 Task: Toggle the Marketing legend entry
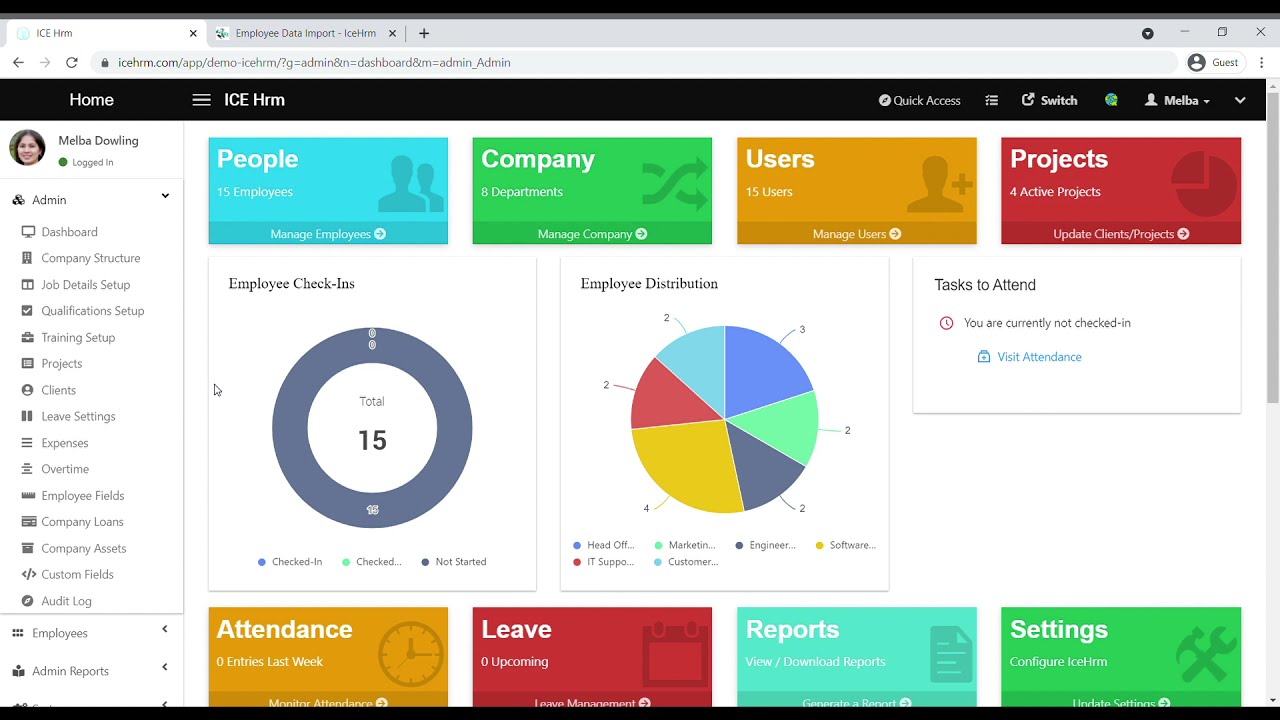click(x=685, y=545)
